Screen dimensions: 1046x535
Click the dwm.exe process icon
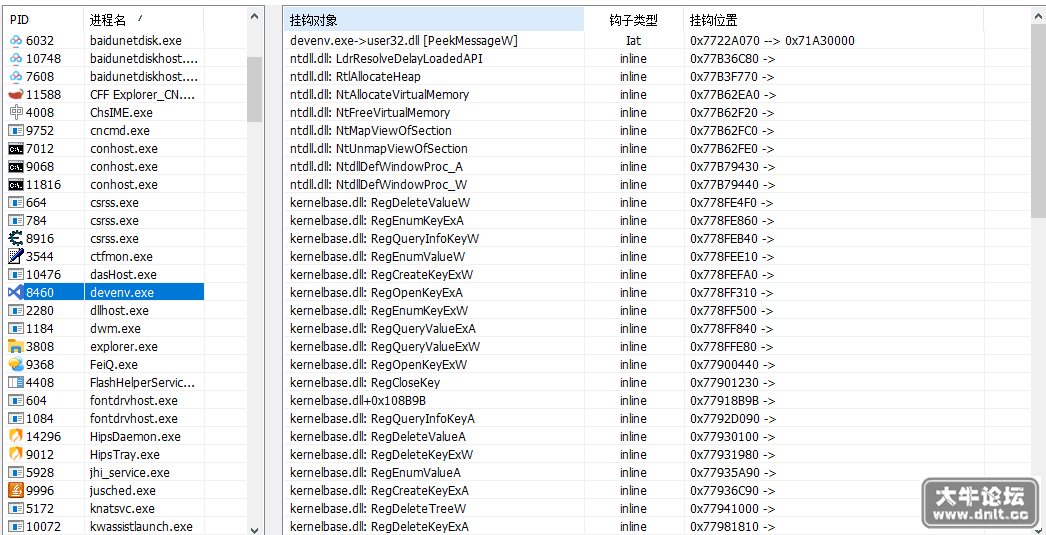(x=17, y=329)
